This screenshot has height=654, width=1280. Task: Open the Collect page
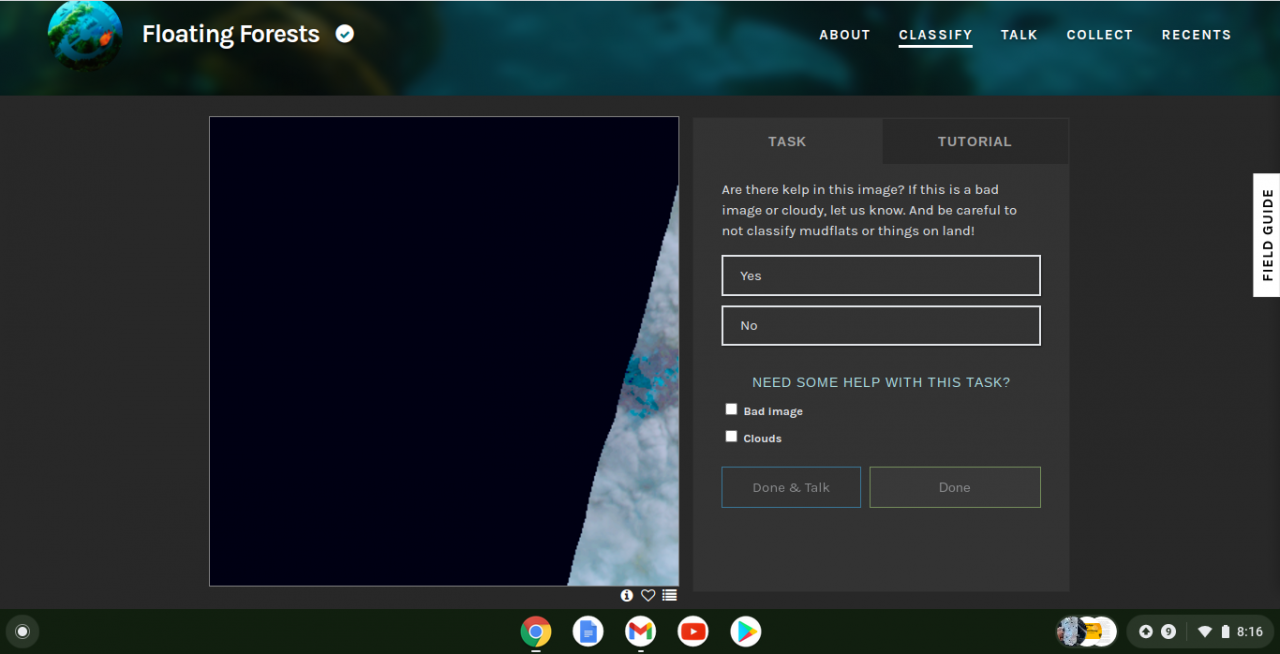pos(1099,34)
